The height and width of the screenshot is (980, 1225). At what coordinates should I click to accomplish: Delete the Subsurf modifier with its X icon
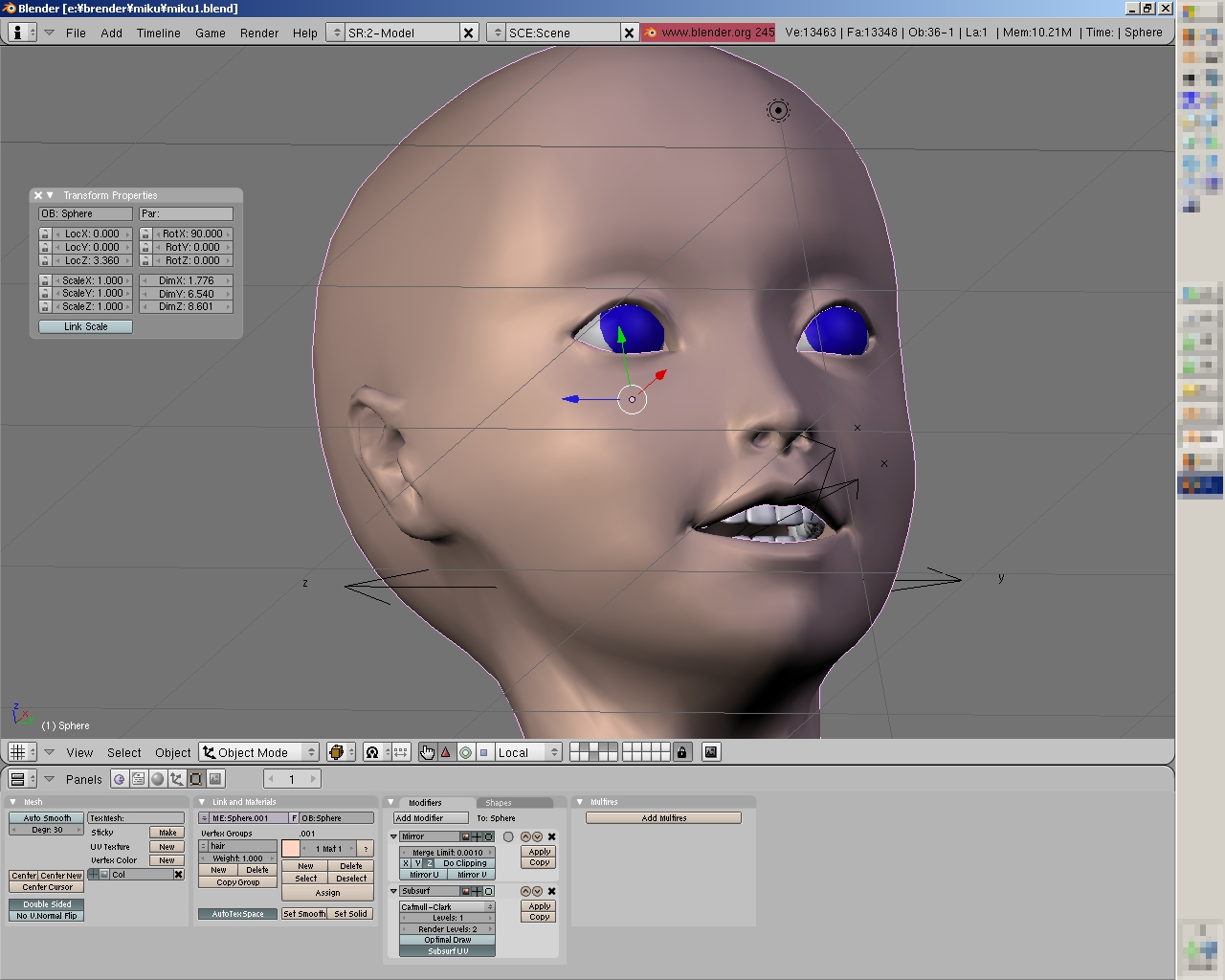pos(551,891)
